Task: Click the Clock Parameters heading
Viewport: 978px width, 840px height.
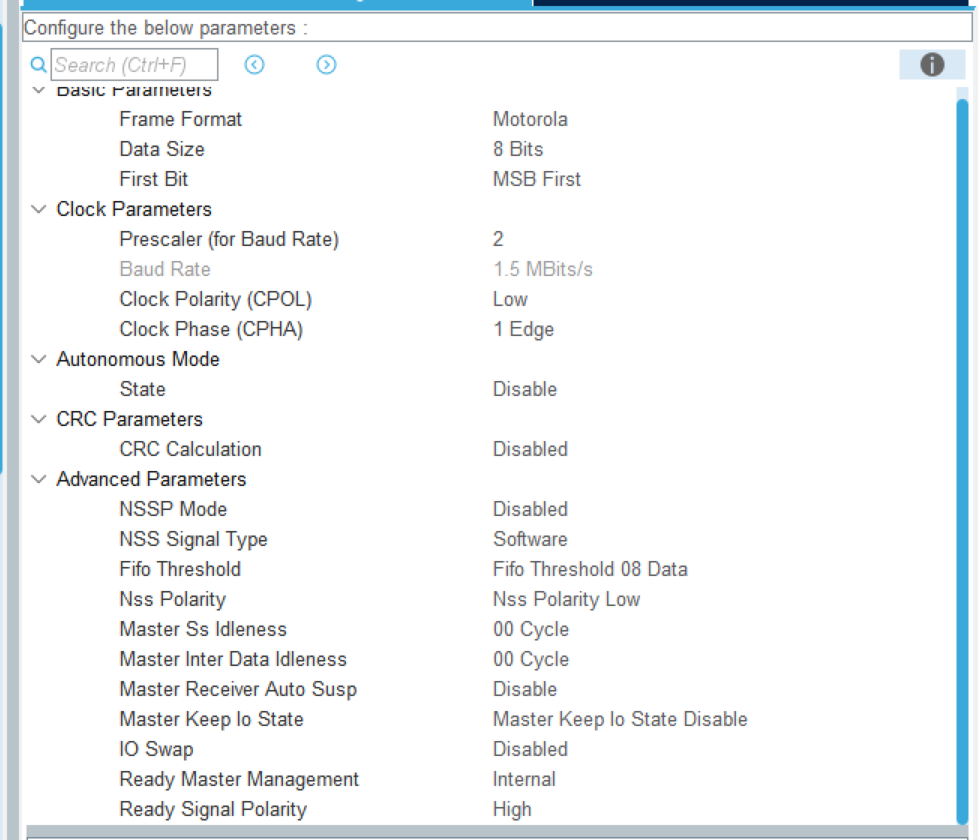Action: (x=133, y=209)
